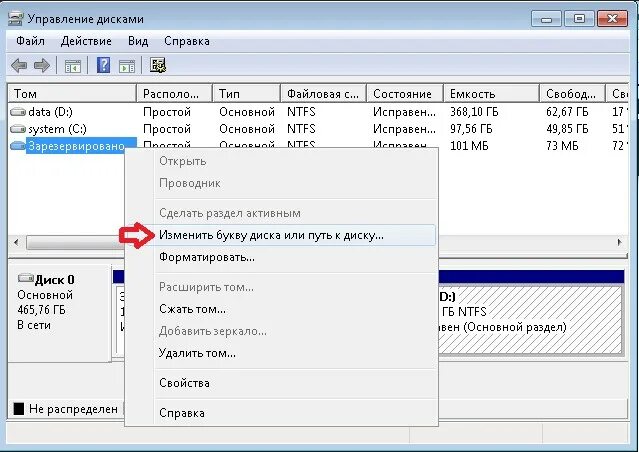639x452 pixels.
Task: Select the system (C:) volume drive icon
Action: (x=18, y=129)
